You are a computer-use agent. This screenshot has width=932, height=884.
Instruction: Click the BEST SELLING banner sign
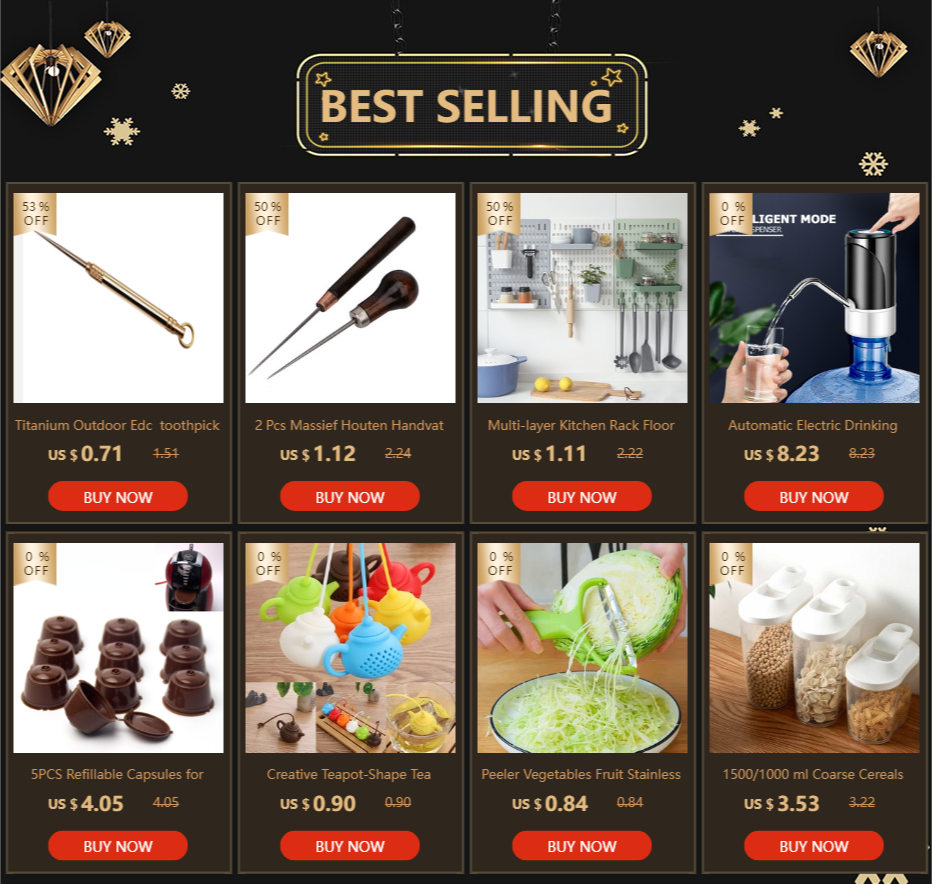coord(471,105)
